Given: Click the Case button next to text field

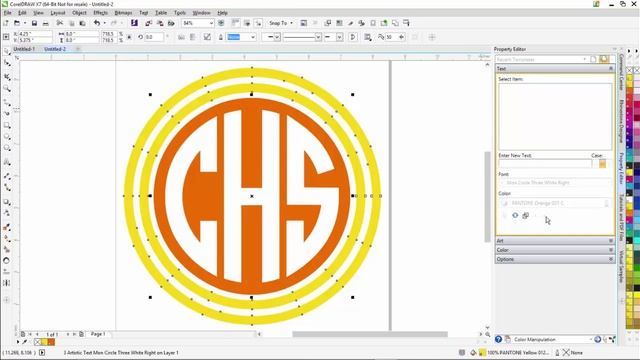Looking at the screenshot, I should tap(602, 164).
